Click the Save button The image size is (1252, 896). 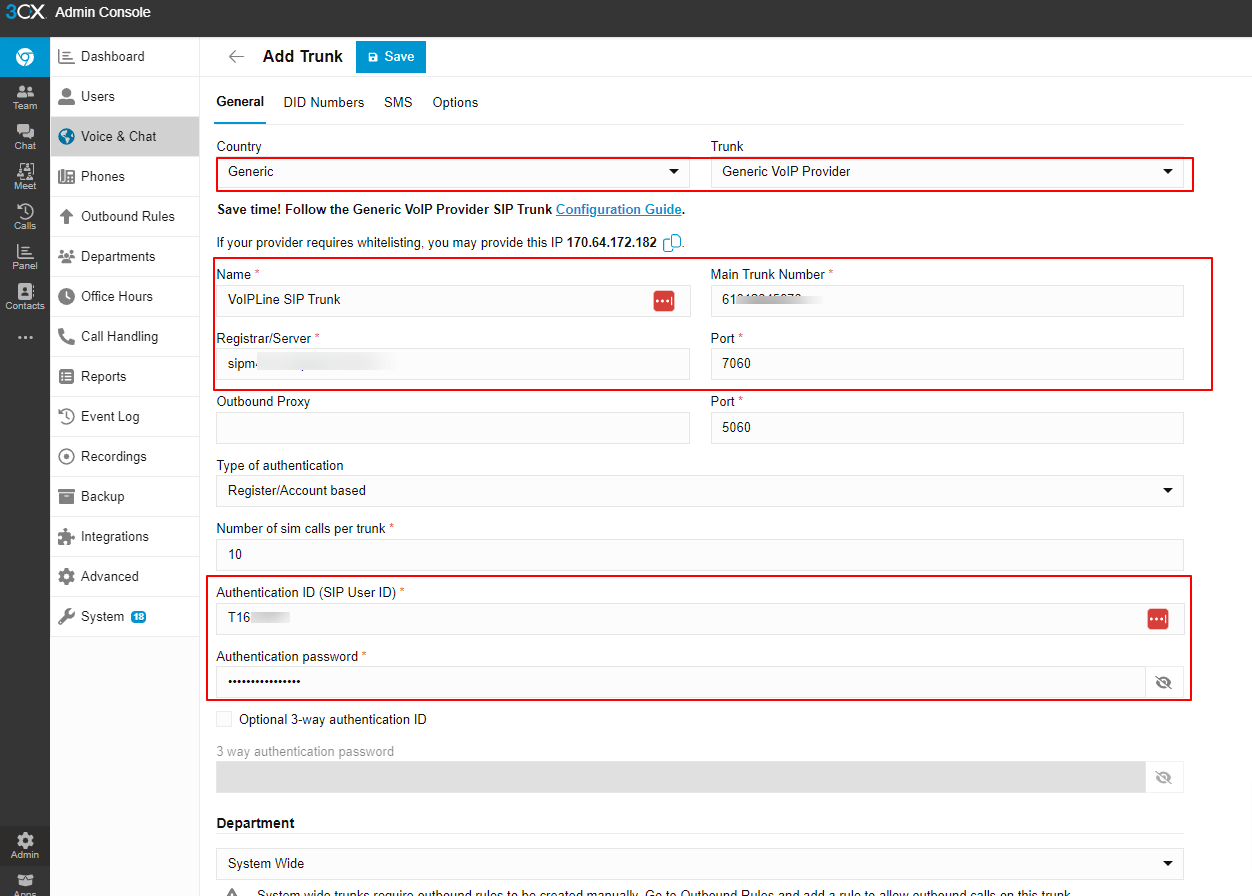tap(391, 57)
